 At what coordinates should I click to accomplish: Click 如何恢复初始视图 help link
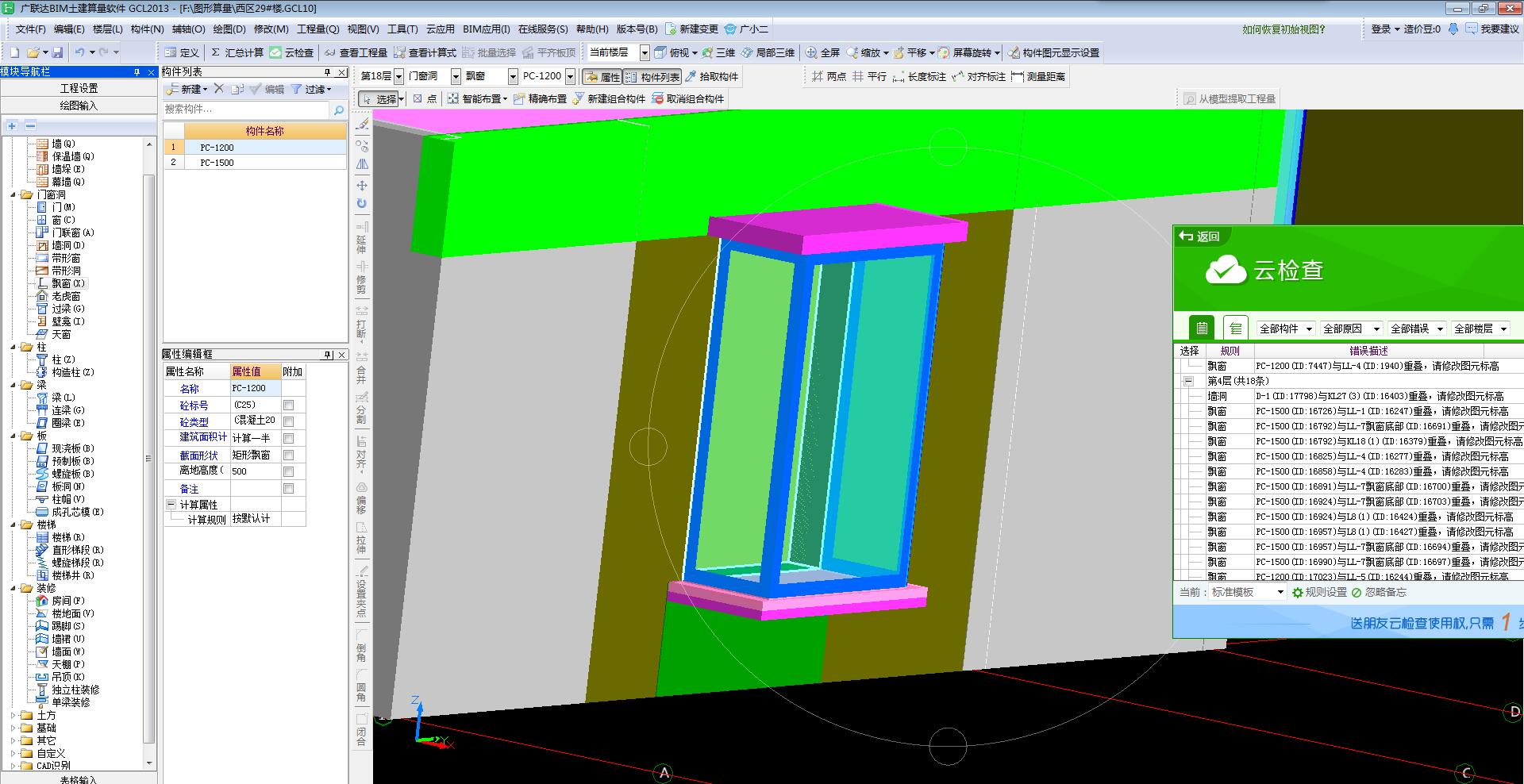(1283, 29)
